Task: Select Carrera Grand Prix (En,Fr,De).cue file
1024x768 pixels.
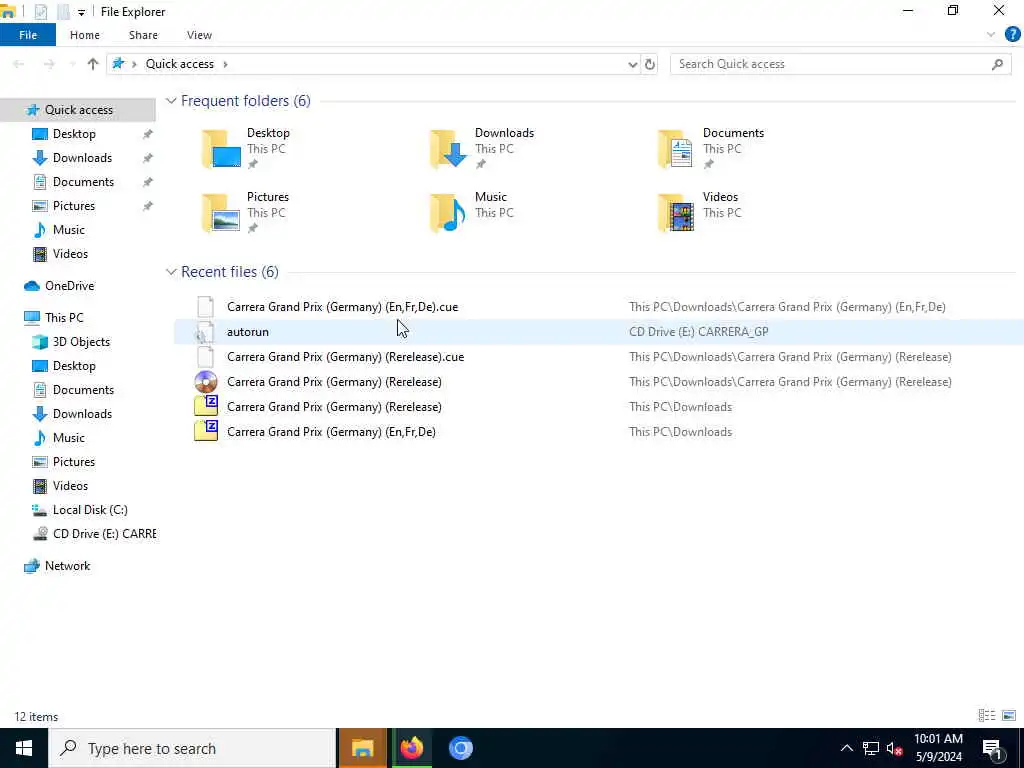Action: pos(598,307)
